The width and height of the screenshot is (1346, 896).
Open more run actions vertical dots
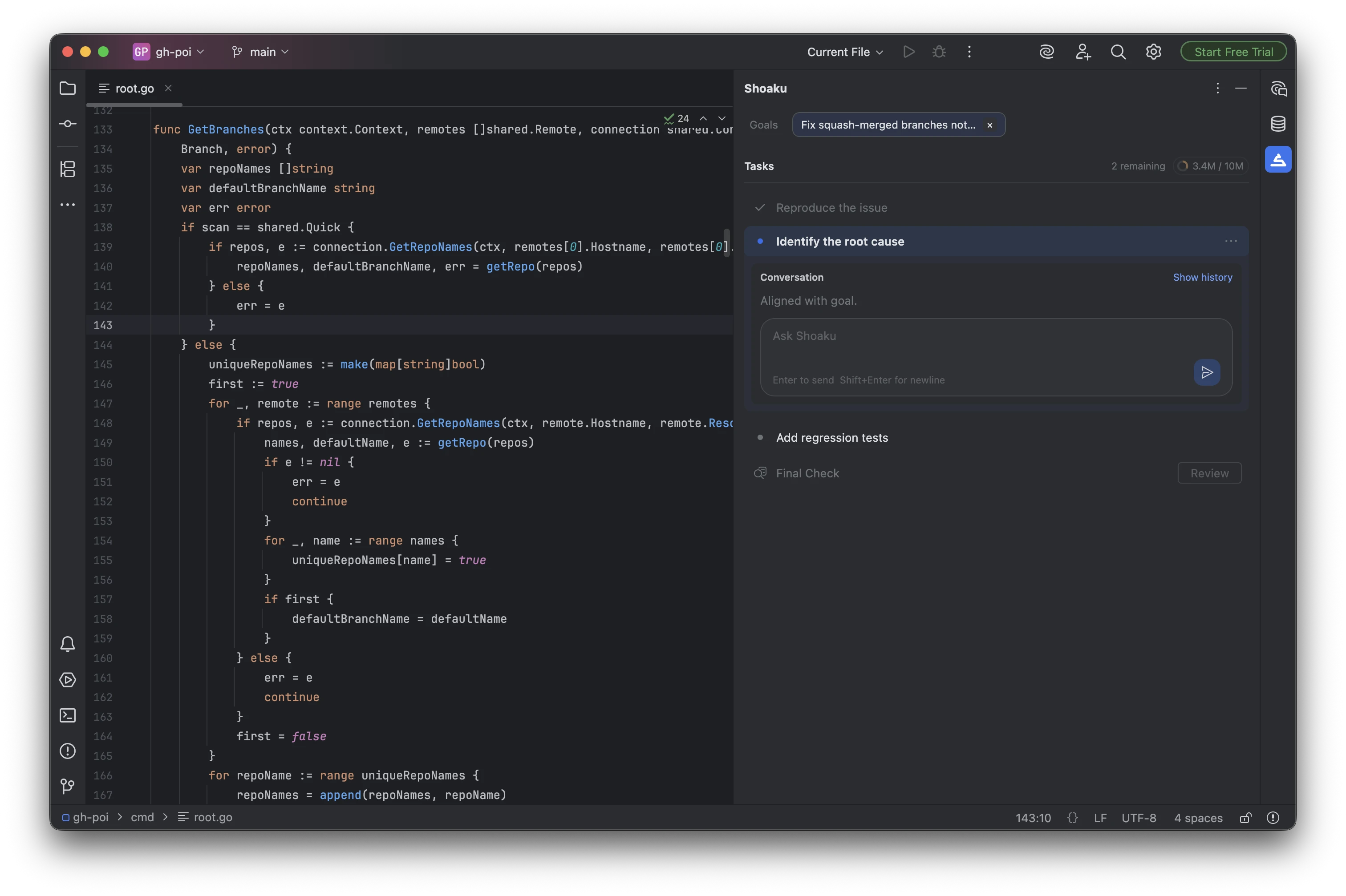(969, 52)
